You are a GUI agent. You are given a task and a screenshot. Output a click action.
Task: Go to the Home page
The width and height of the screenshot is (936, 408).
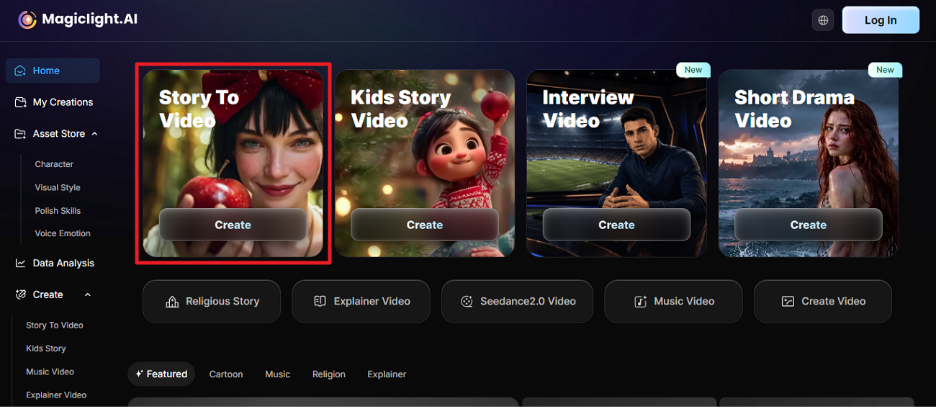[53, 70]
